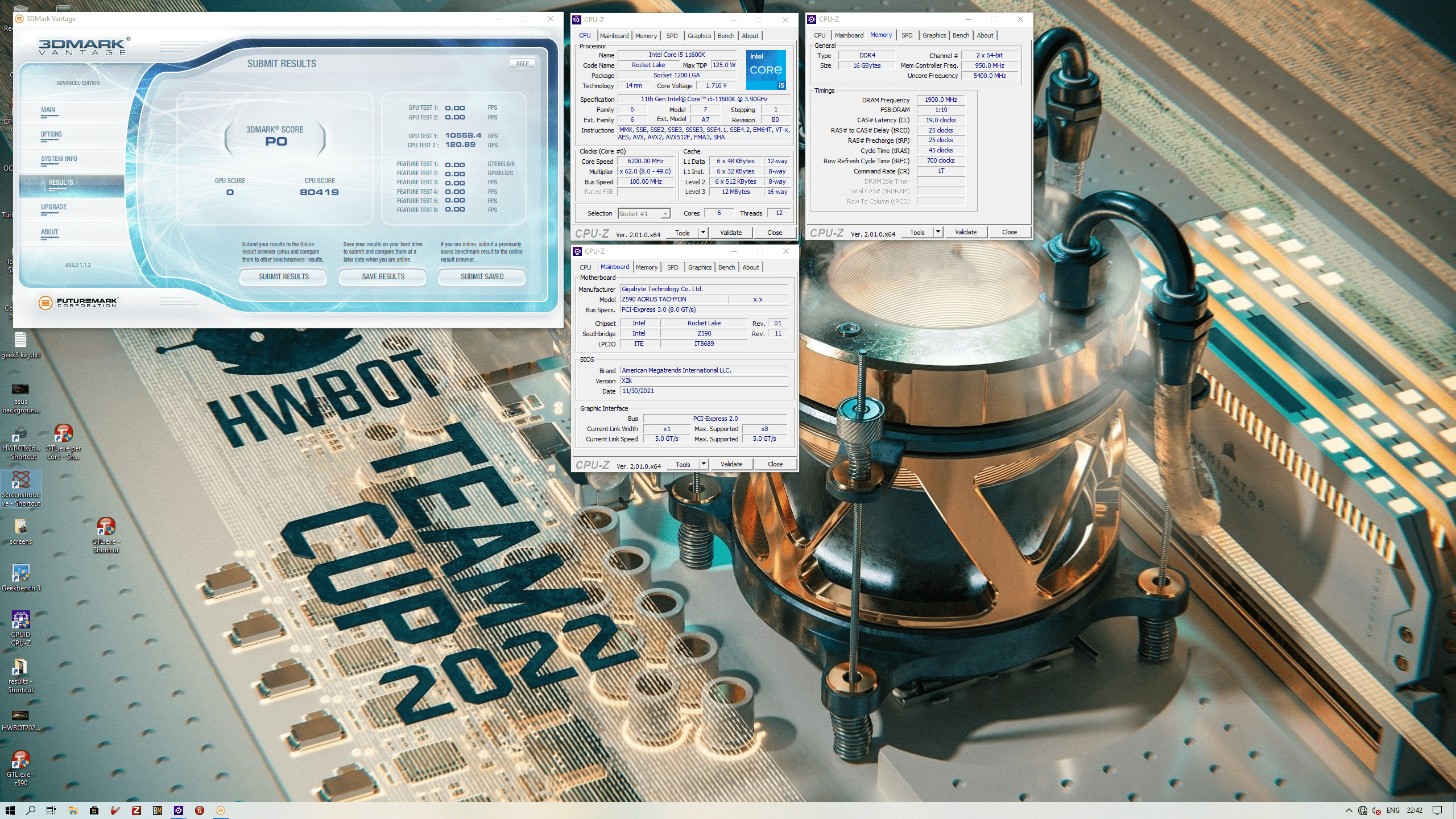The width and height of the screenshot is (1456, 819).
Task: Click the HELP button in 3DMark Vantage
Action: pyautogui.click(x=522, y=64)
